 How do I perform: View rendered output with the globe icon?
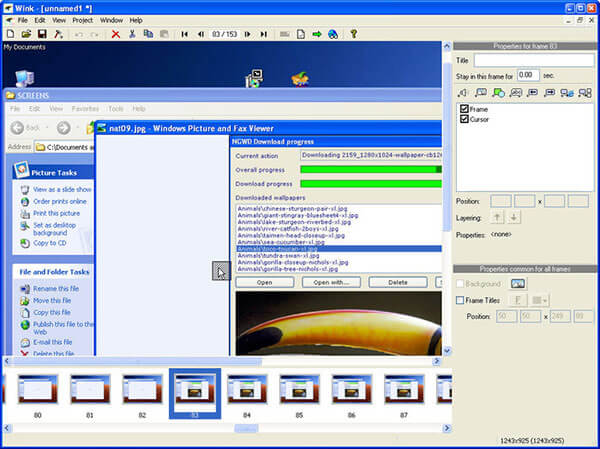point(333,34)
